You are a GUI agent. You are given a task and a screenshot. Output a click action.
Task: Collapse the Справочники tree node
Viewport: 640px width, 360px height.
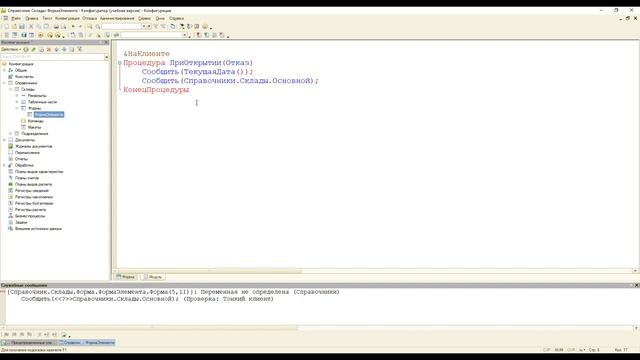[x=4, y=83]
